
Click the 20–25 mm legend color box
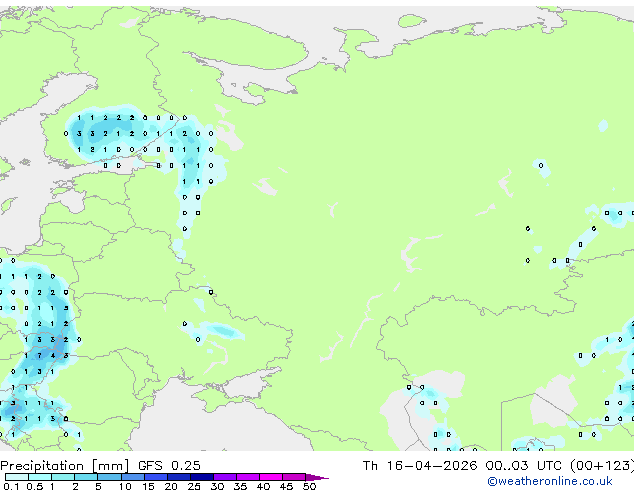point(179,477)
